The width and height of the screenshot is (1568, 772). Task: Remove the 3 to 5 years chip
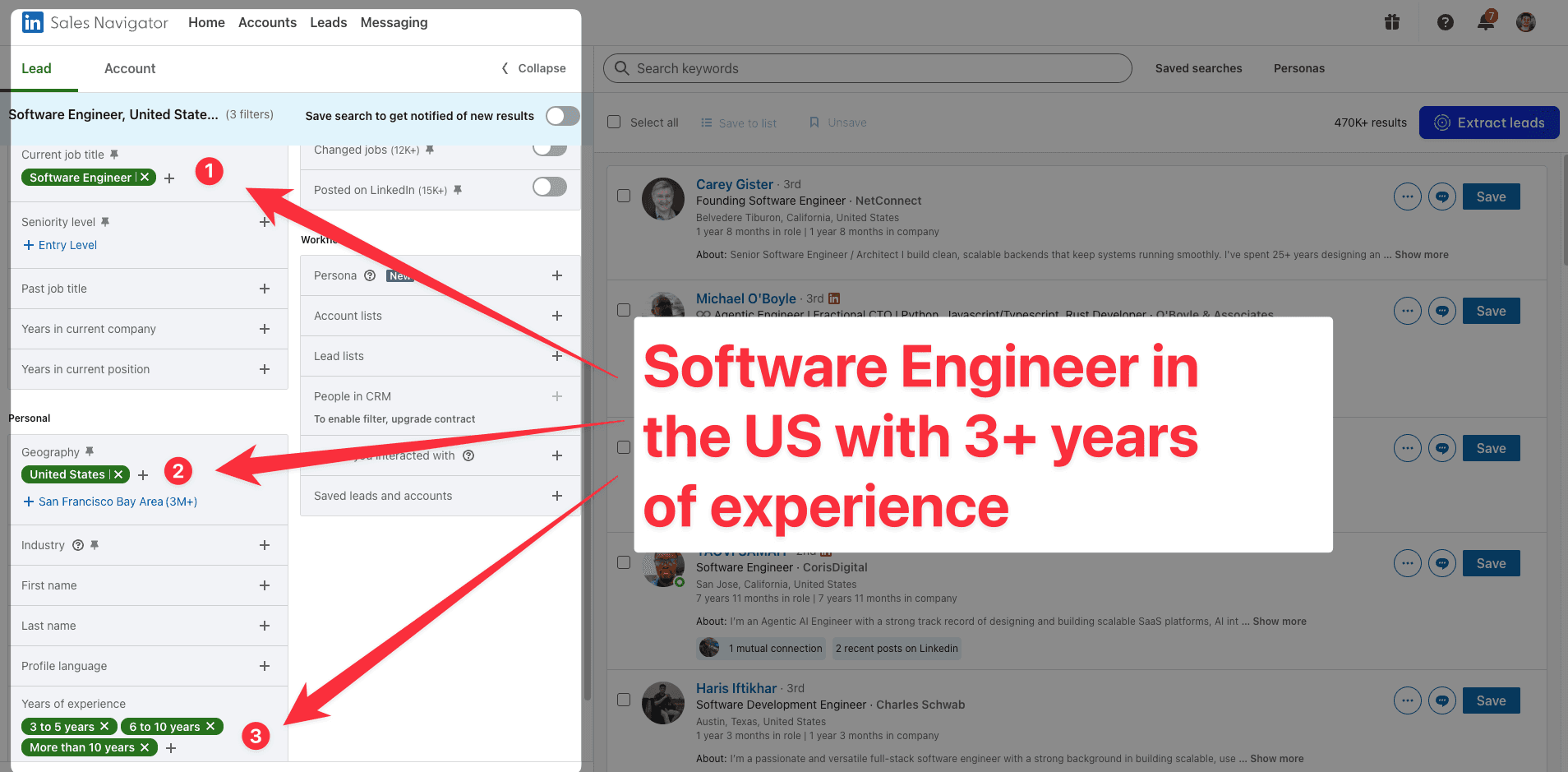(104, 726)
